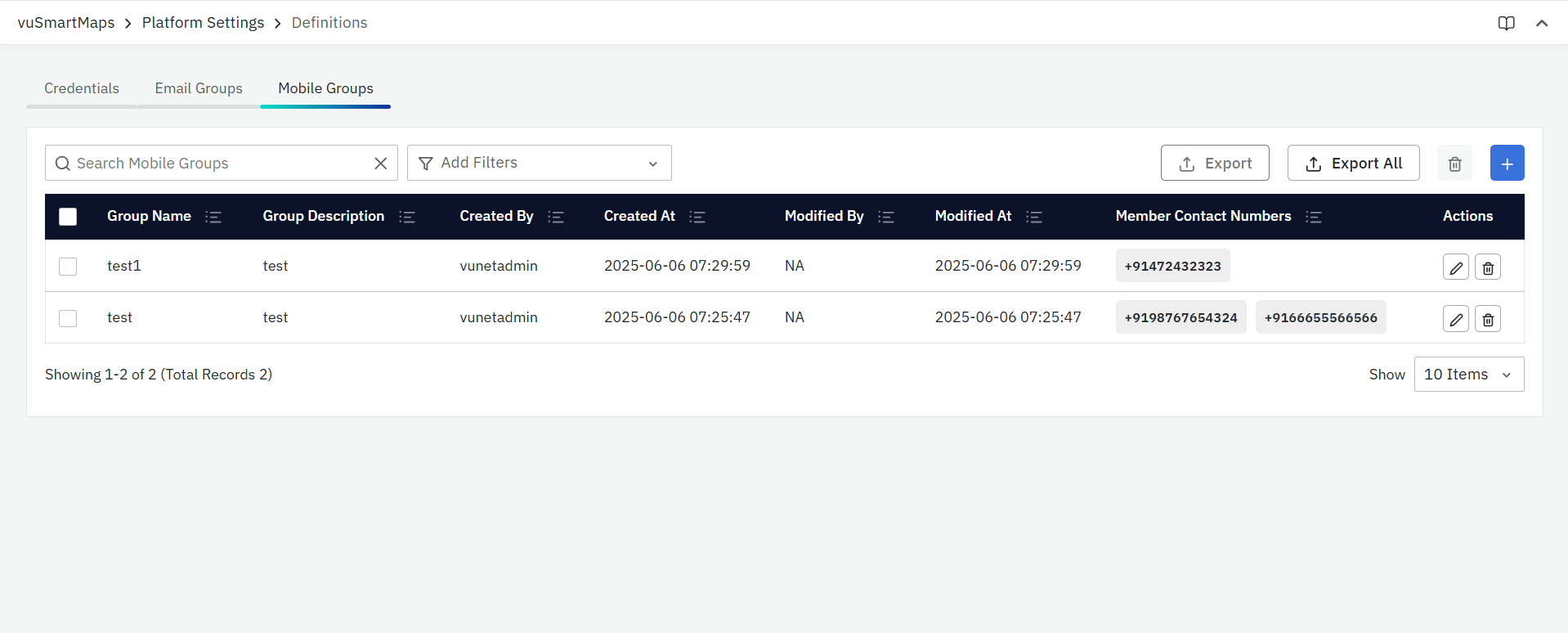The height and width of the screenshot is (633, 1568).
Task: Delete the test1 group row
Action: coord(1487,267)
